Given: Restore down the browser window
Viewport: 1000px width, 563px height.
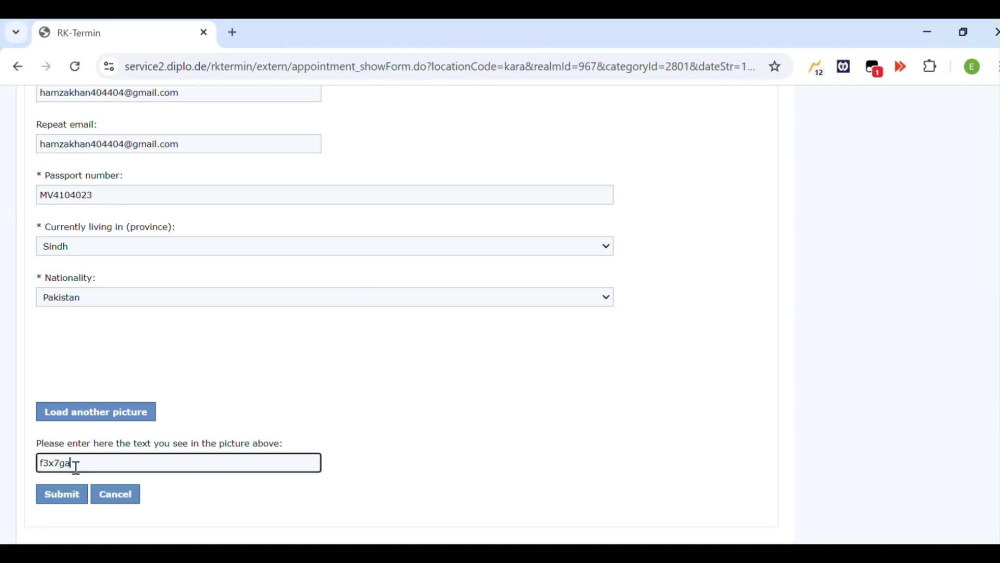Looking at the screenshot, I should [963, 32].
